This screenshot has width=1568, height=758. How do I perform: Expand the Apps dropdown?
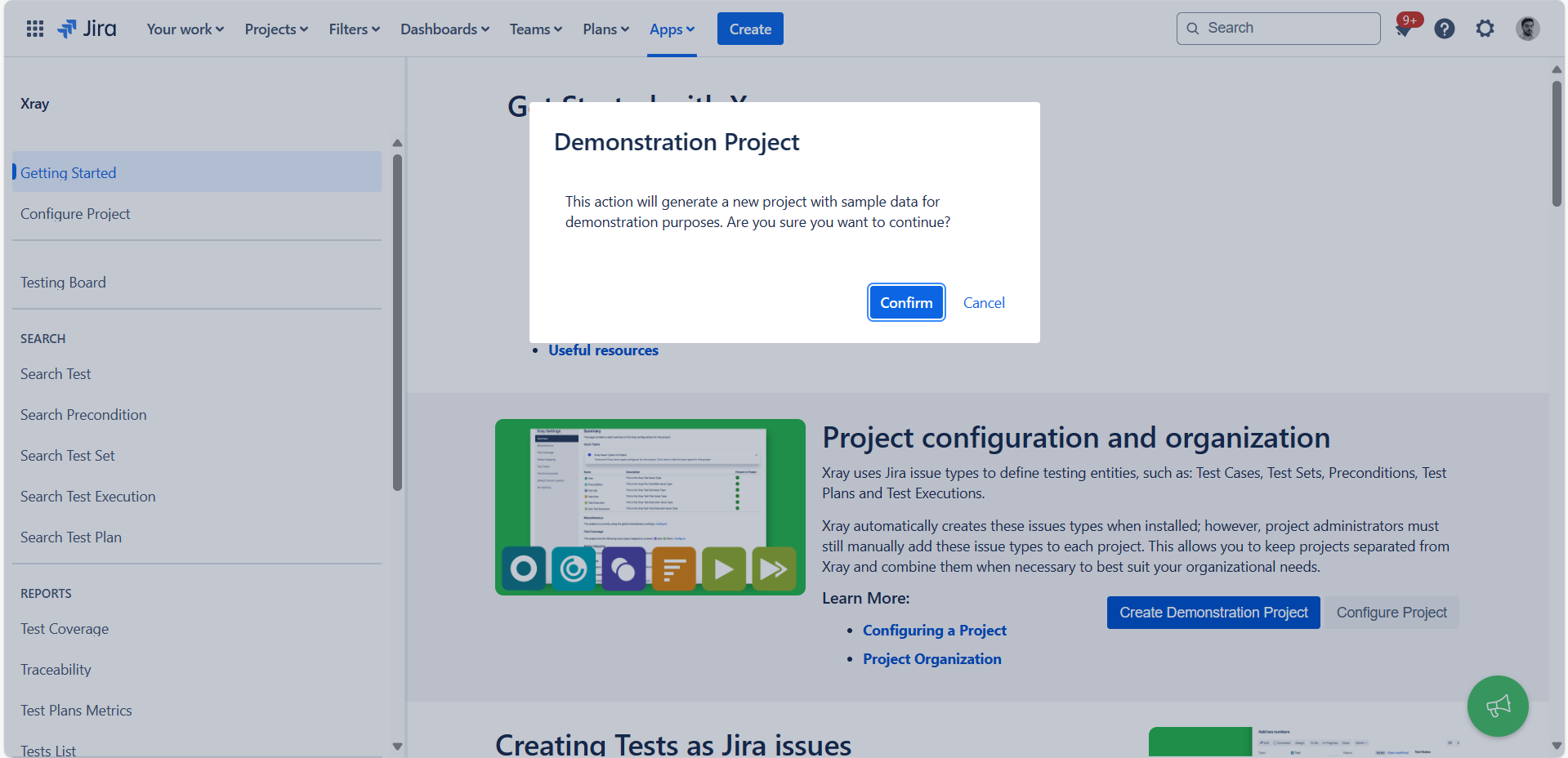coord(672,29)
